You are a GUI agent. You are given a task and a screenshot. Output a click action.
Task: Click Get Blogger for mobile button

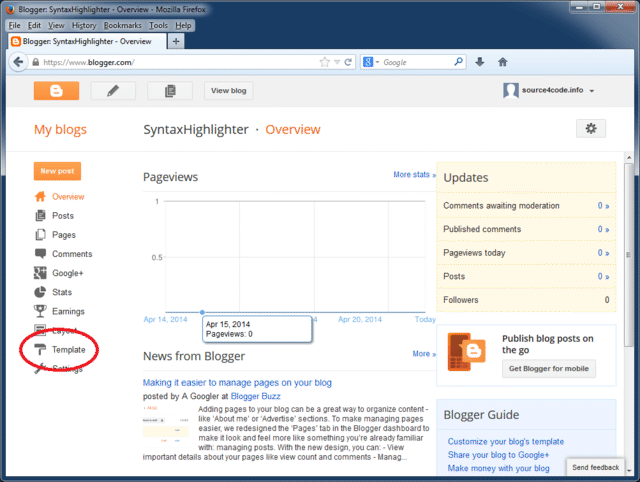pos(549,369)
